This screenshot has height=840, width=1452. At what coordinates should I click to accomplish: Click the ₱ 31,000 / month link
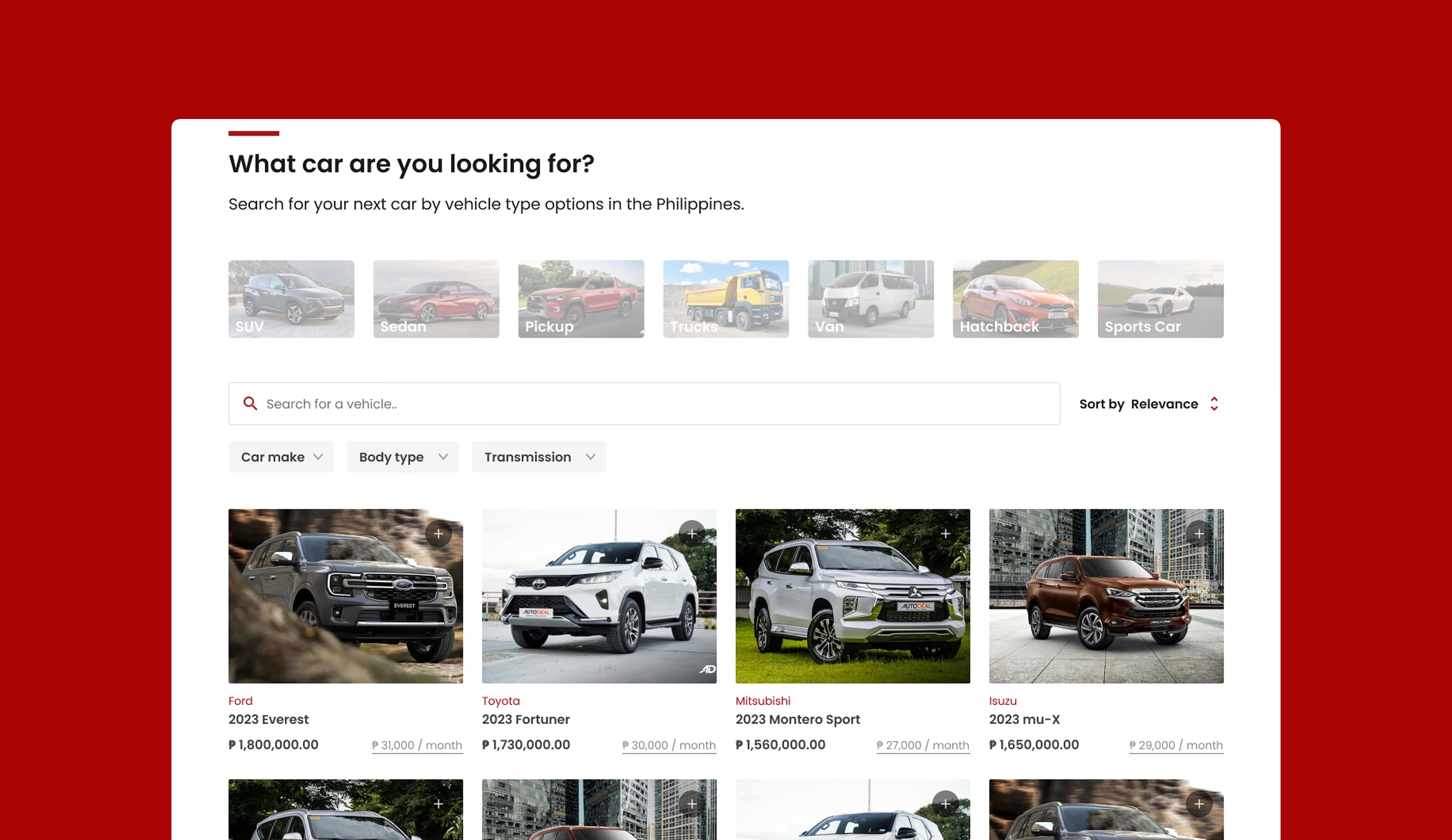click(x=417, y=745)
